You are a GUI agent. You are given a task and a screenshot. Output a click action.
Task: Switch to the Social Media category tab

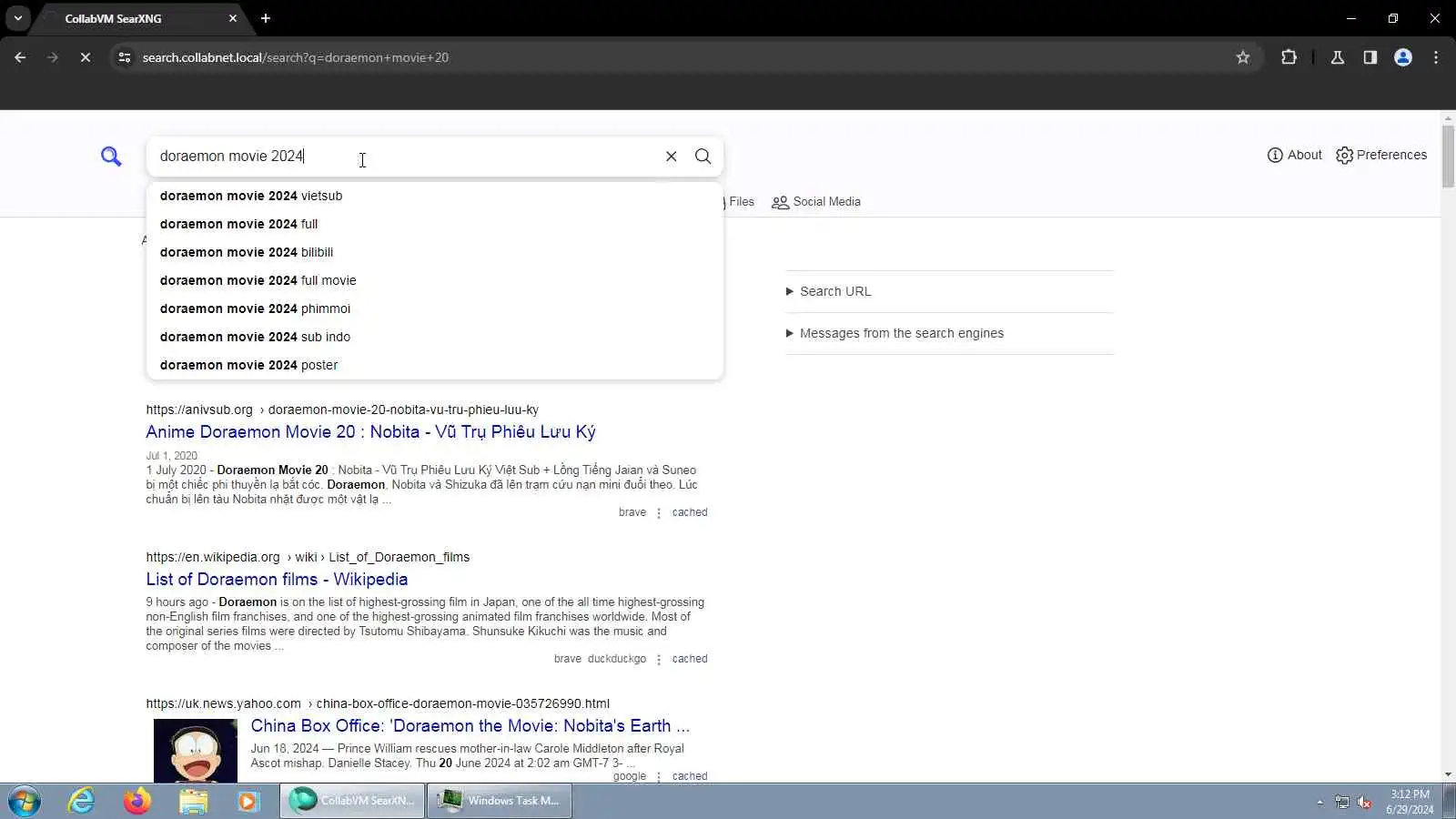[x=816, y=202]
